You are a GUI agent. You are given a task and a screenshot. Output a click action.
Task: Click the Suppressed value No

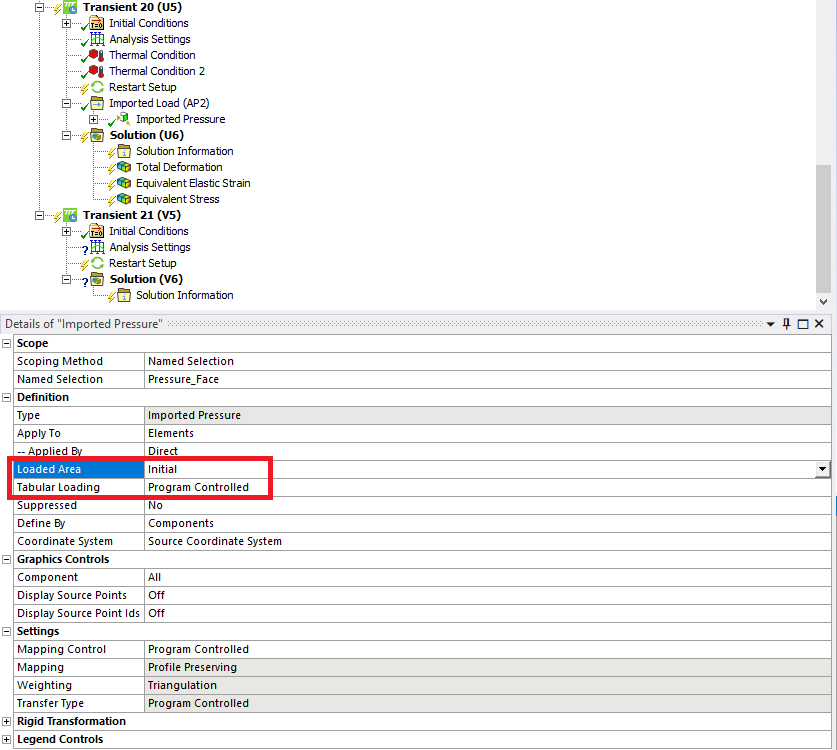coord(487,506)
